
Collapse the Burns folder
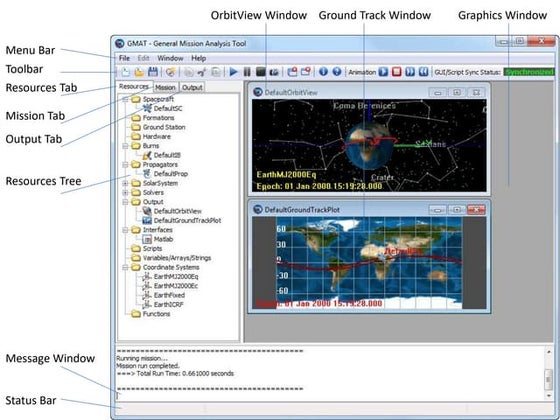pyautogui.click(x=125, y=146)
